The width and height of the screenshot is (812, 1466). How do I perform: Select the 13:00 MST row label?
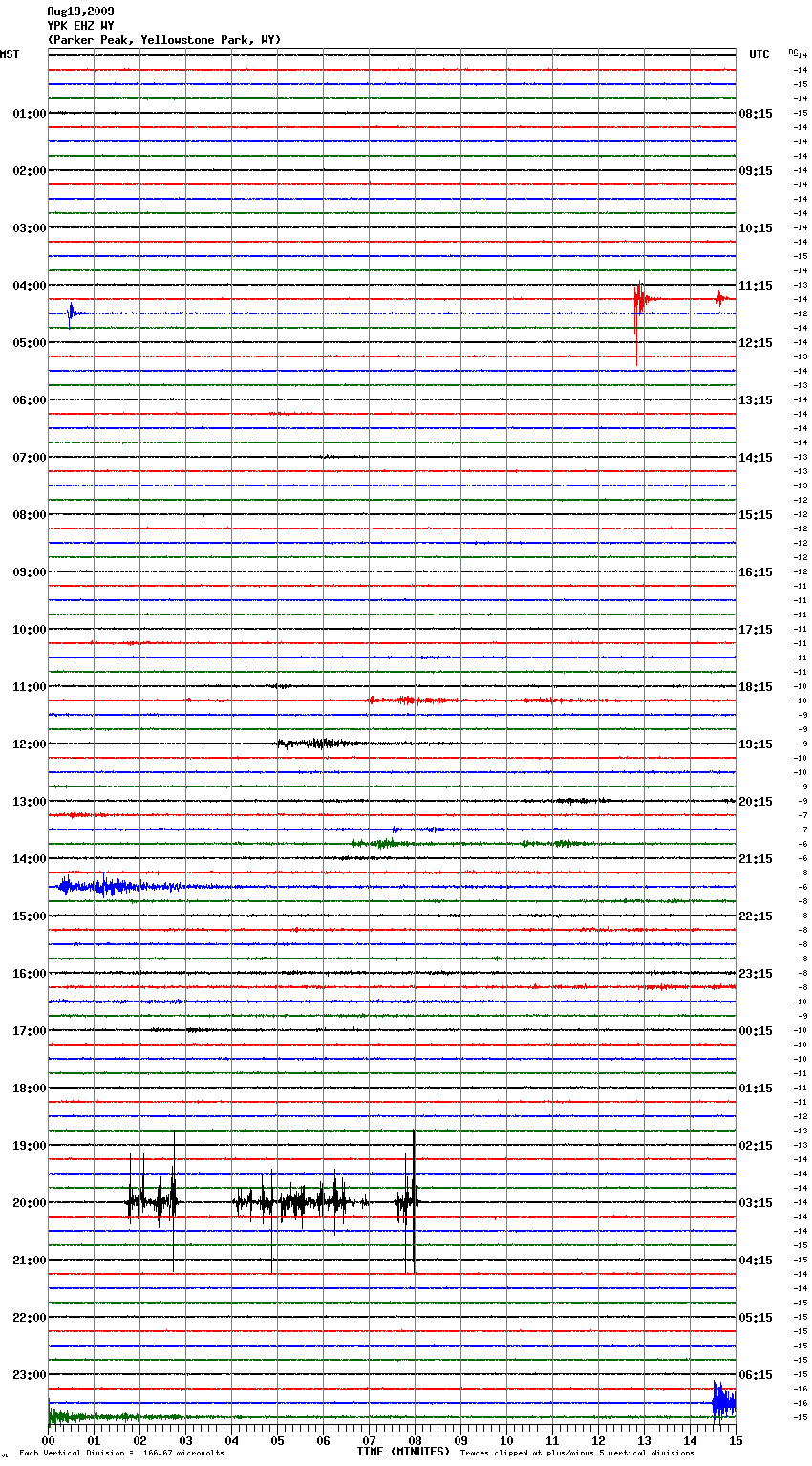[x=30, y=802]
